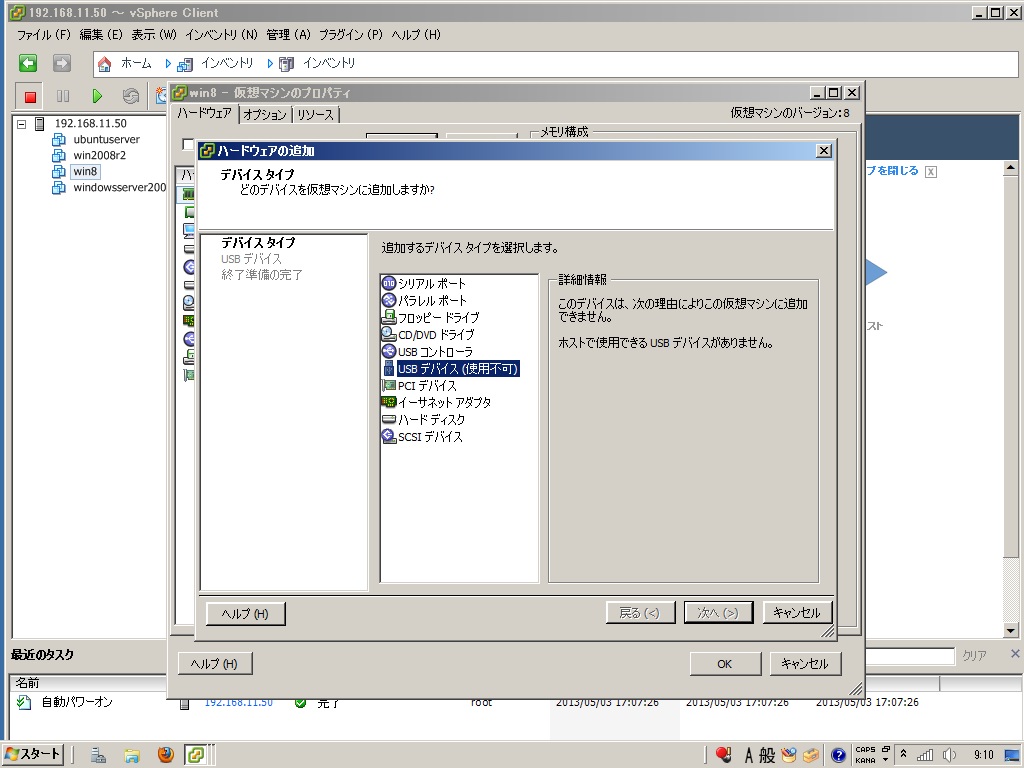Screen dimensions: 1024x768
Task: Click the recent tasks filter input field
Action: pos(910,655)
